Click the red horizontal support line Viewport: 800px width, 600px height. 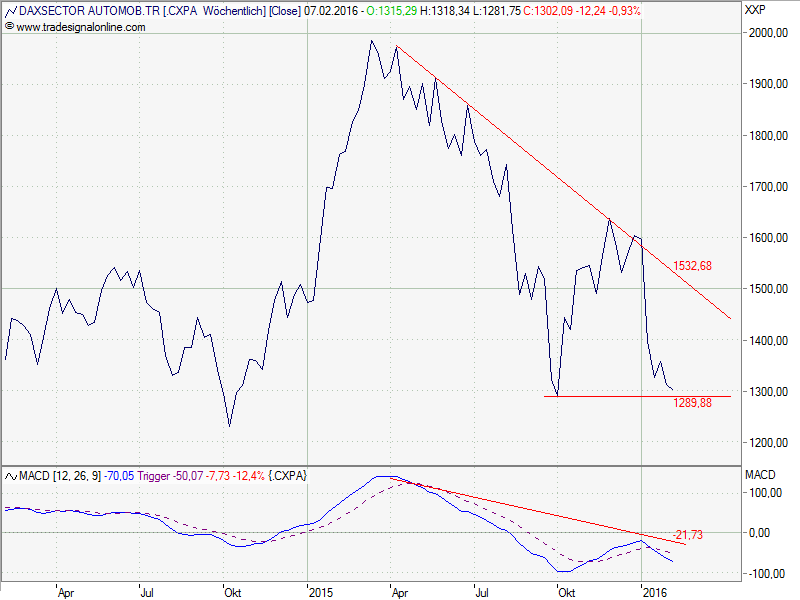pos(620,396)
